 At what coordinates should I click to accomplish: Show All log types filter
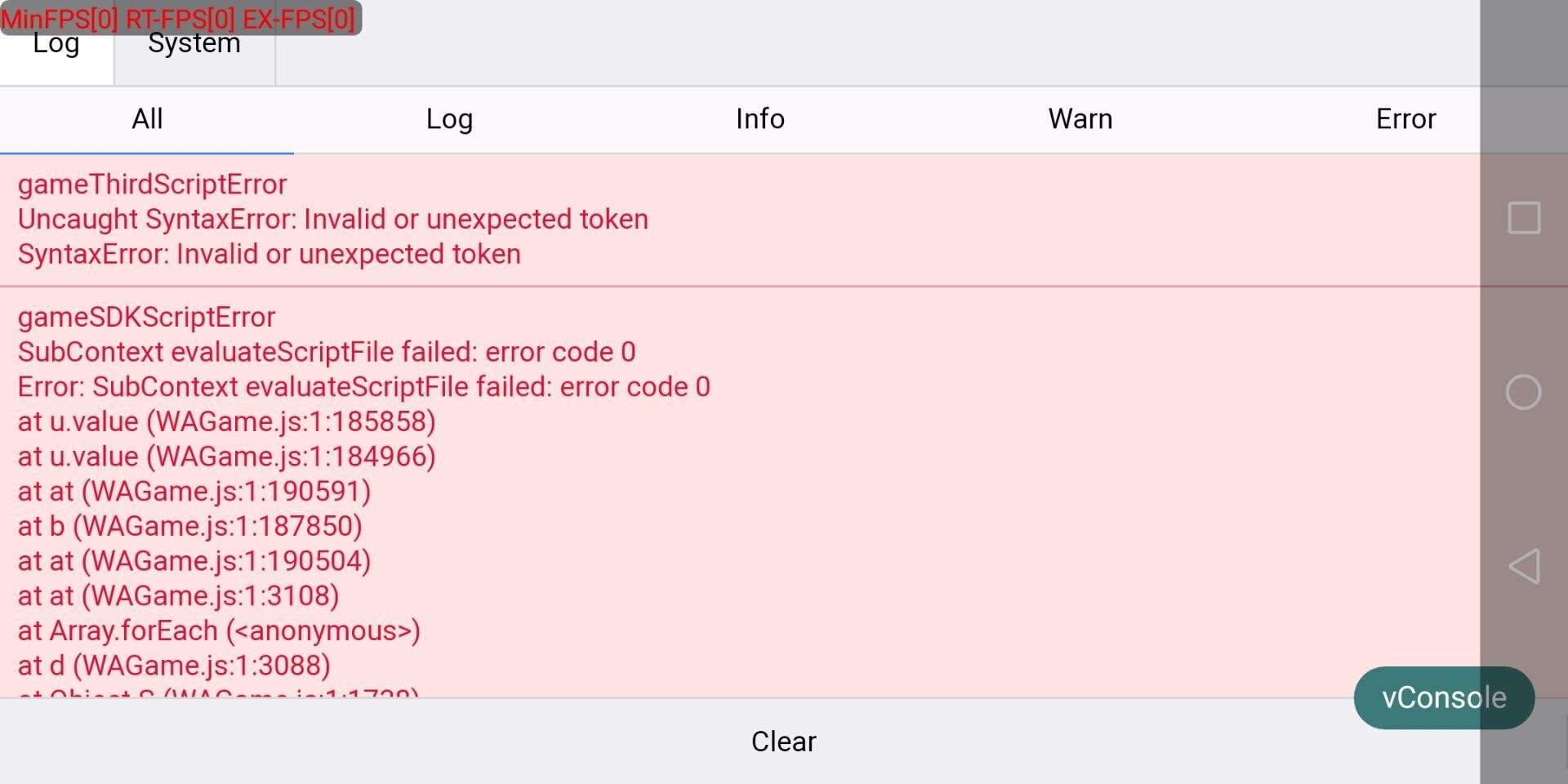point(147,119)
